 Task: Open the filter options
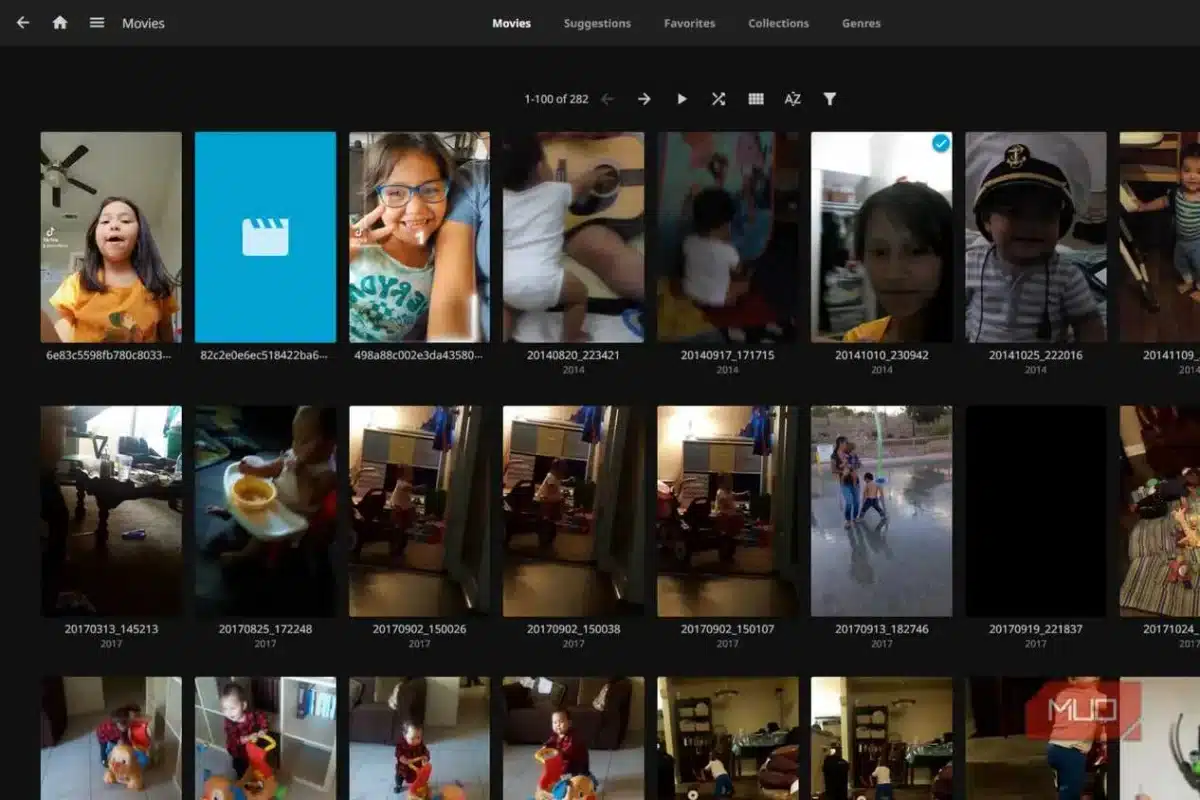[x=829, y=99]
